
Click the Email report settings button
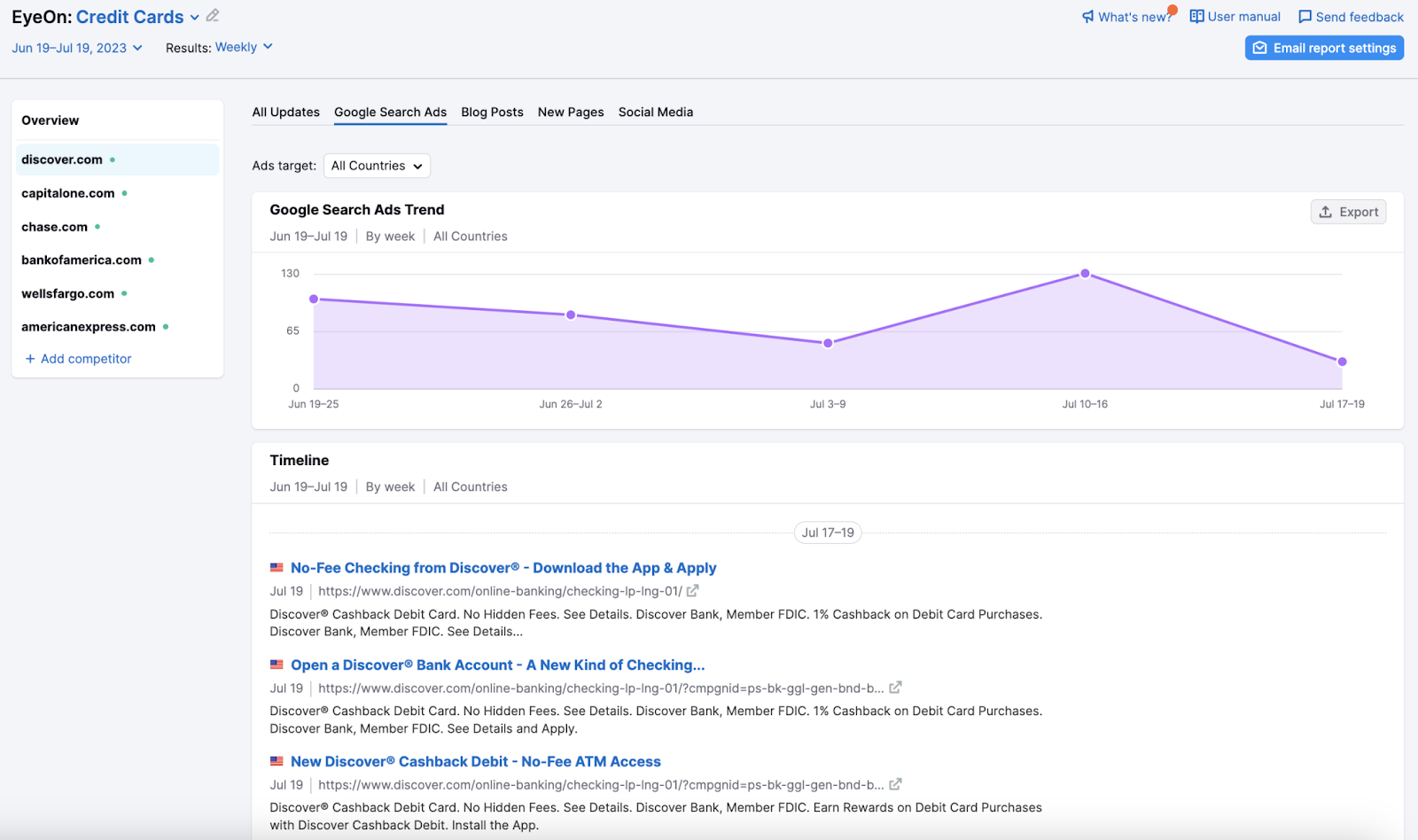[1324, 48]
